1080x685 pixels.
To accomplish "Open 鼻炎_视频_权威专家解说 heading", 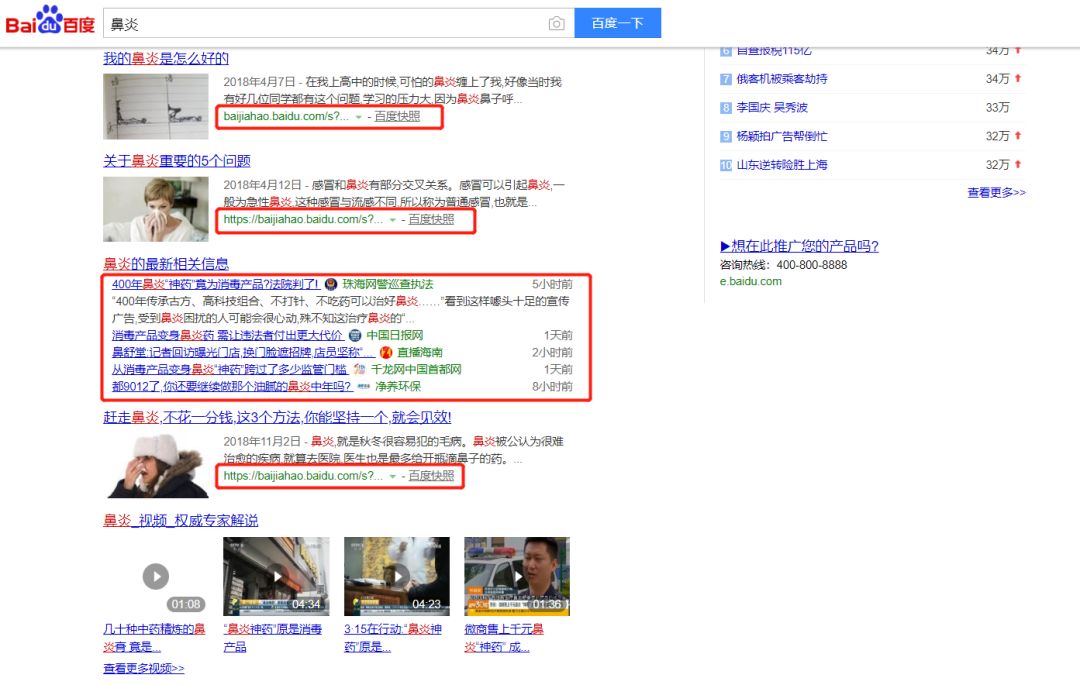I will coord(180,520).
